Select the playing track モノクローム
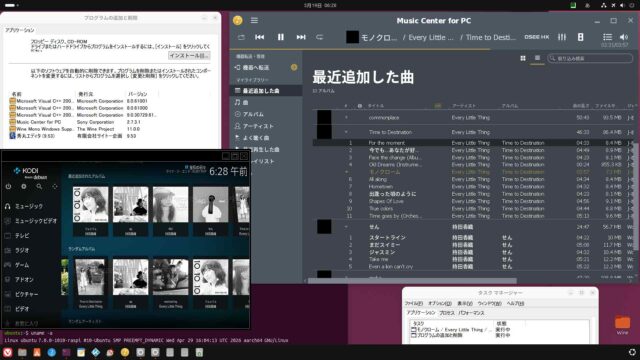 (473, 172)
